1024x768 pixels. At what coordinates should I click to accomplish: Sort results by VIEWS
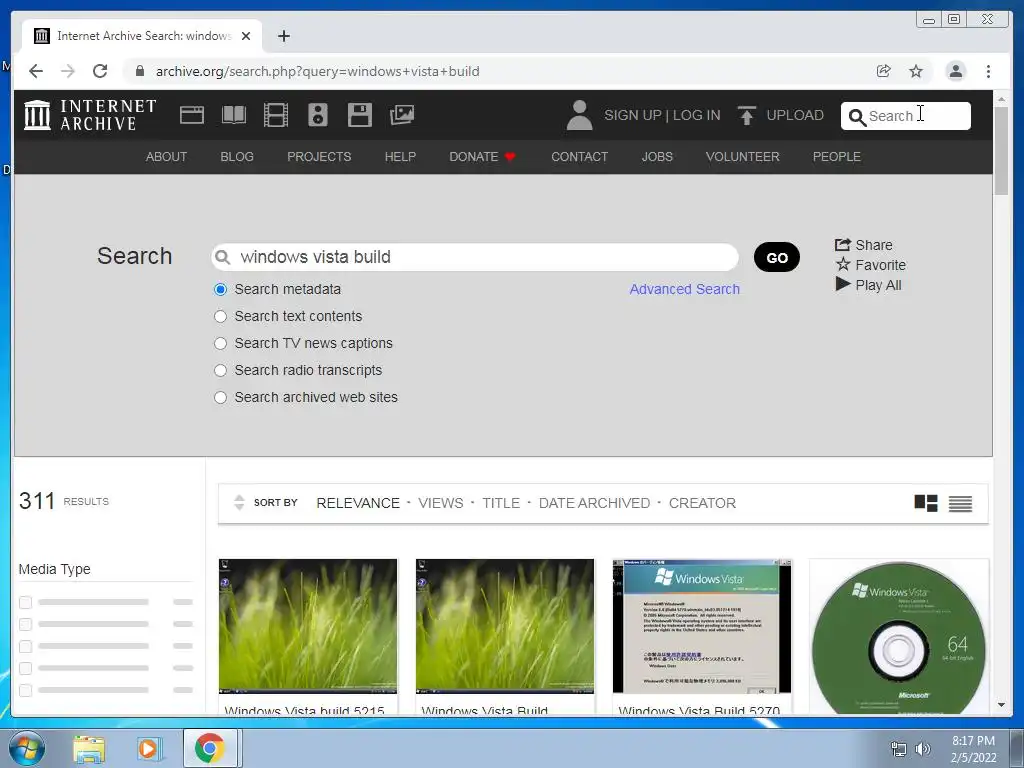point(441,503)
